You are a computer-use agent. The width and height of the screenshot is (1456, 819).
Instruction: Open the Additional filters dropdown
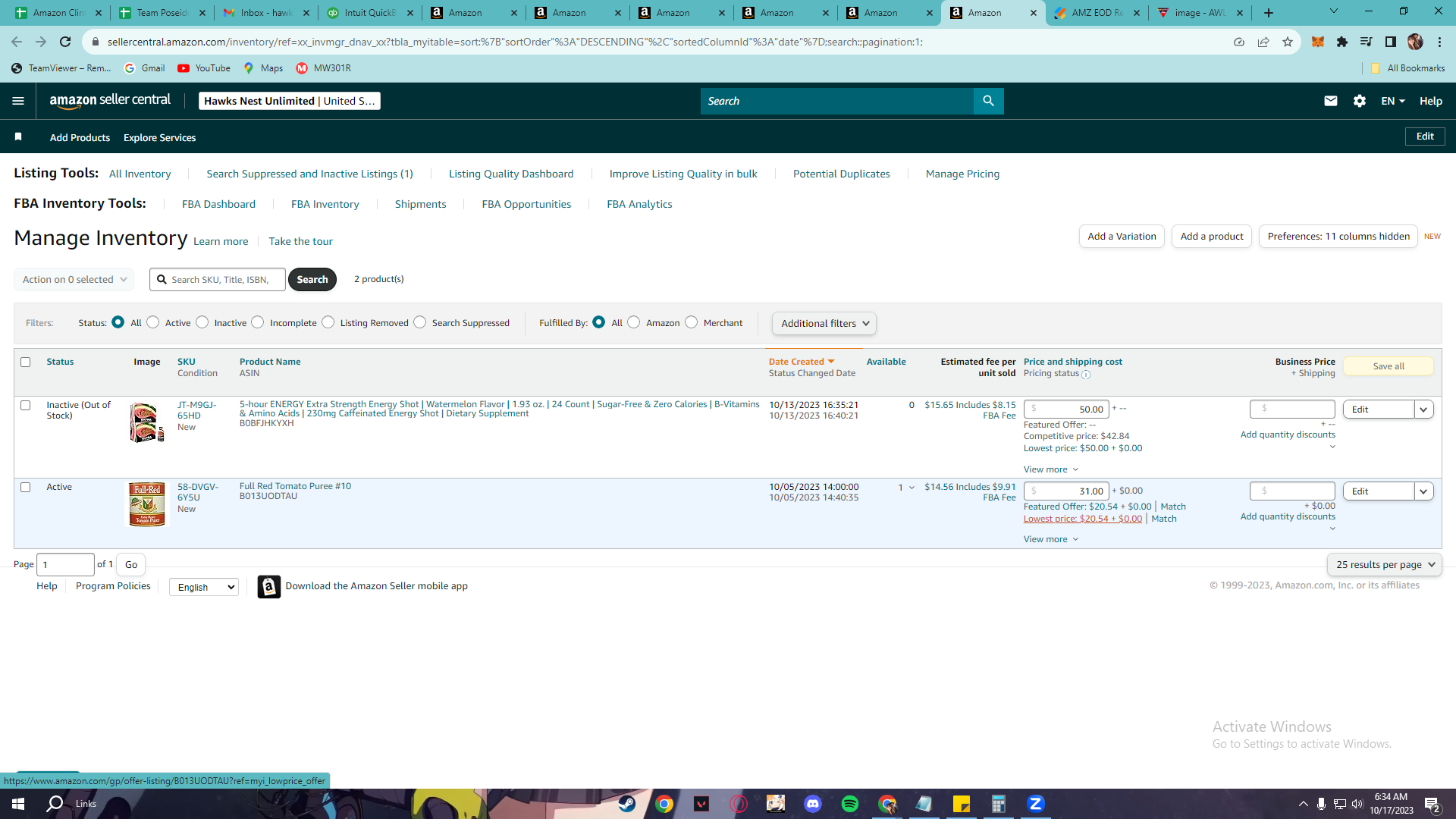824,323
